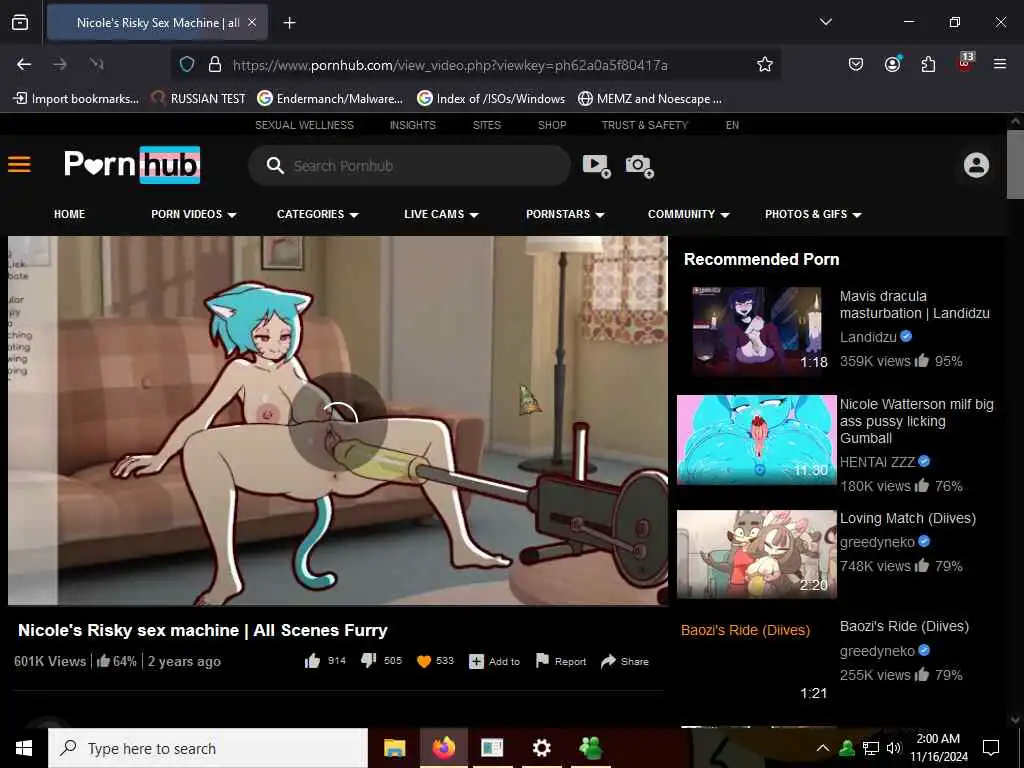Open Windows Start menu

[x=24, y=748]
